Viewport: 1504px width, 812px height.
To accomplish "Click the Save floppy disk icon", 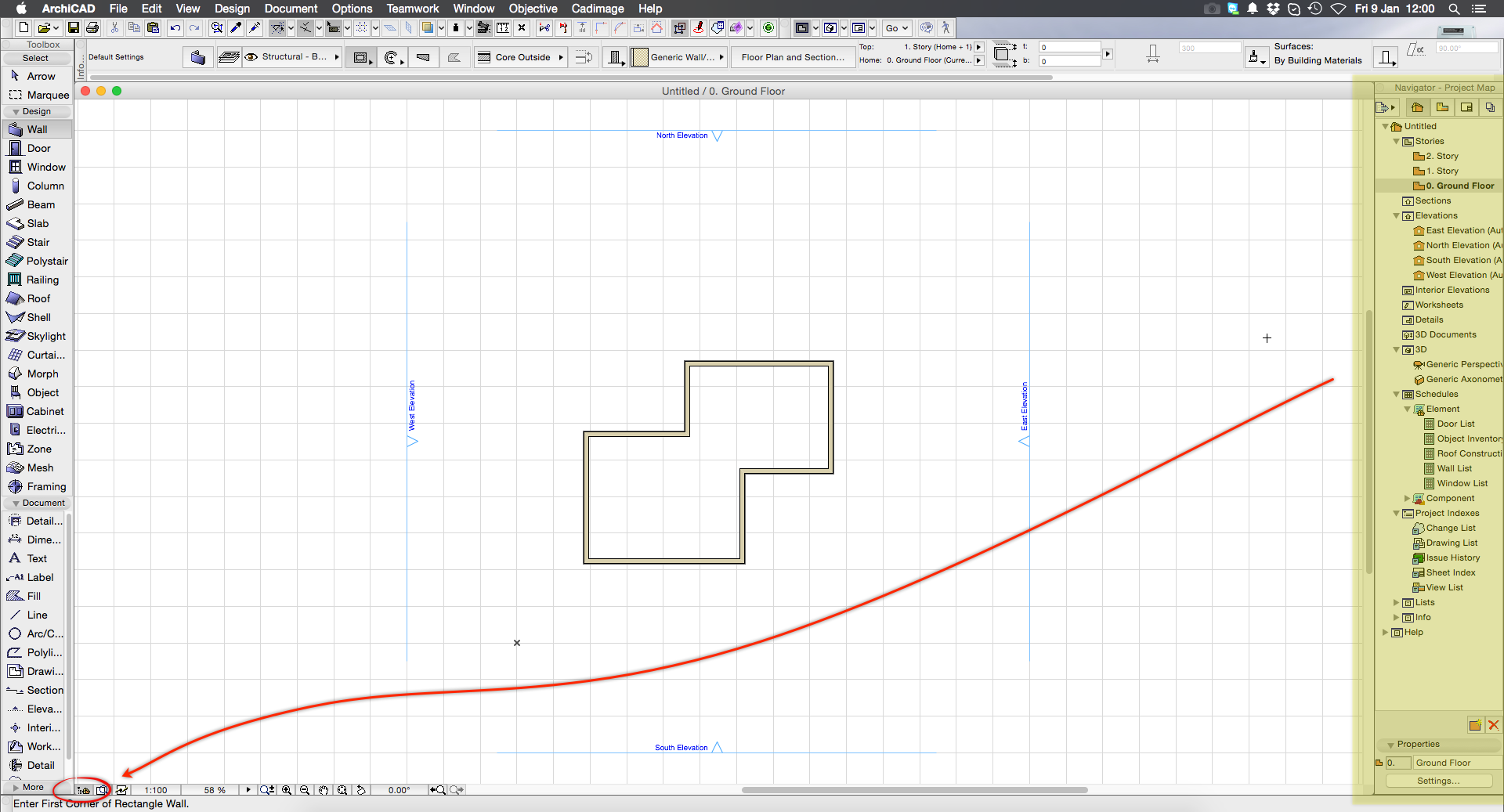I will (73, 27).
